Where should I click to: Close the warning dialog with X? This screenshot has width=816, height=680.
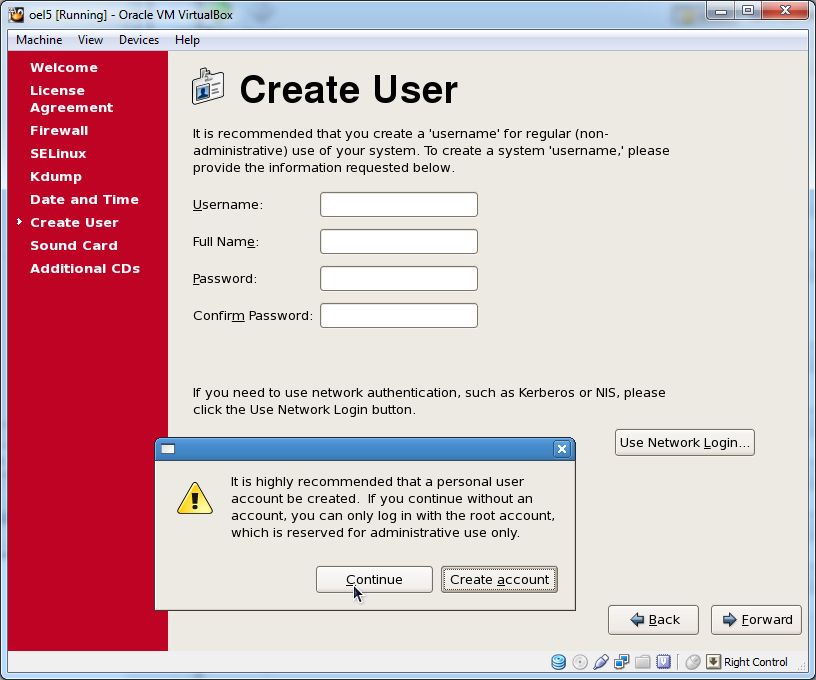562,449
